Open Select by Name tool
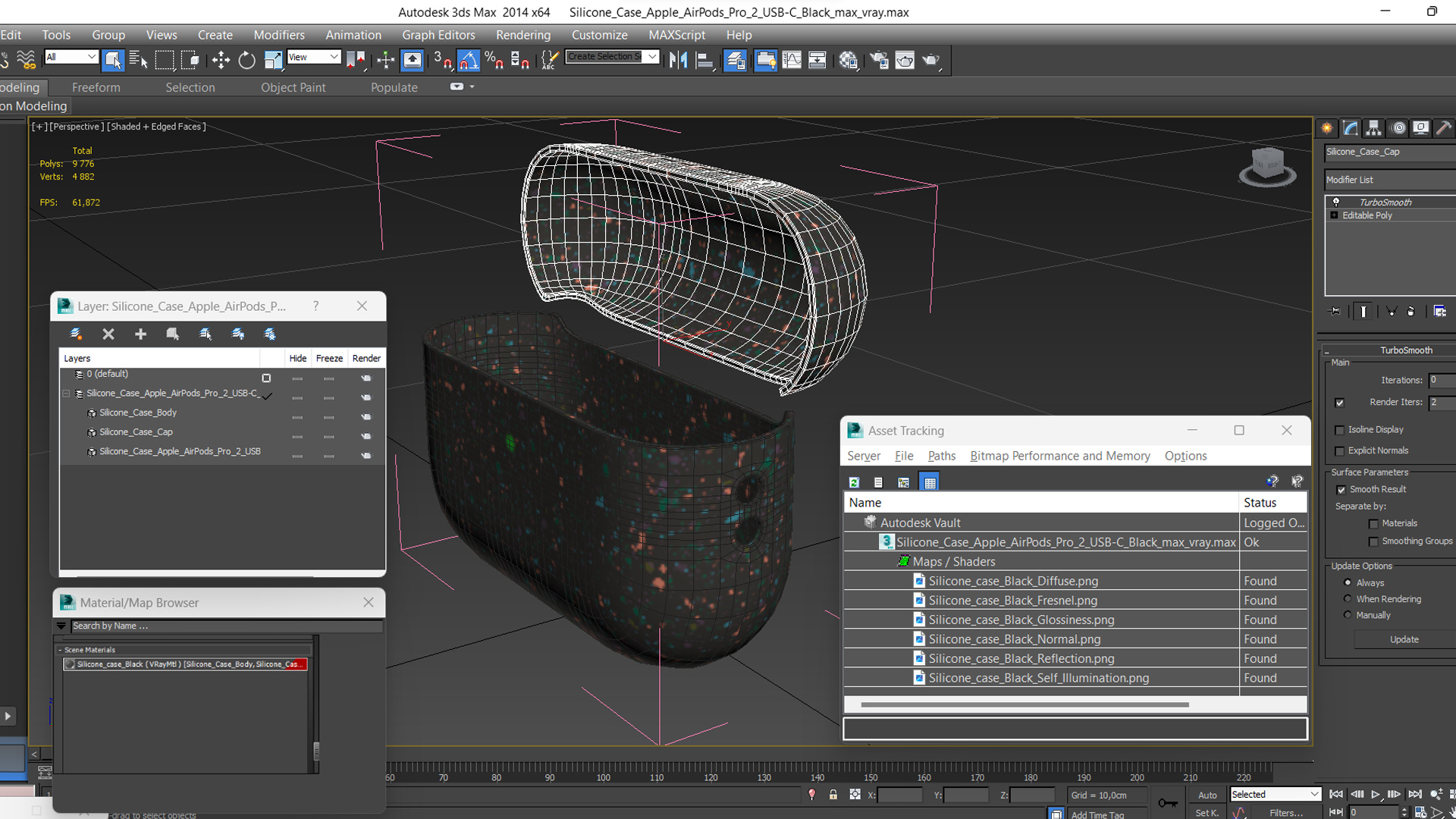 pos(138,60)
